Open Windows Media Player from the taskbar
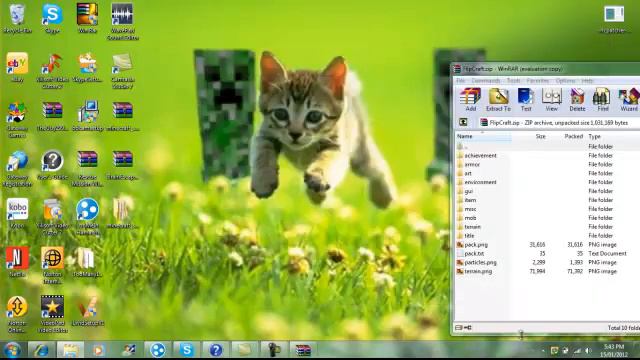 98,350
